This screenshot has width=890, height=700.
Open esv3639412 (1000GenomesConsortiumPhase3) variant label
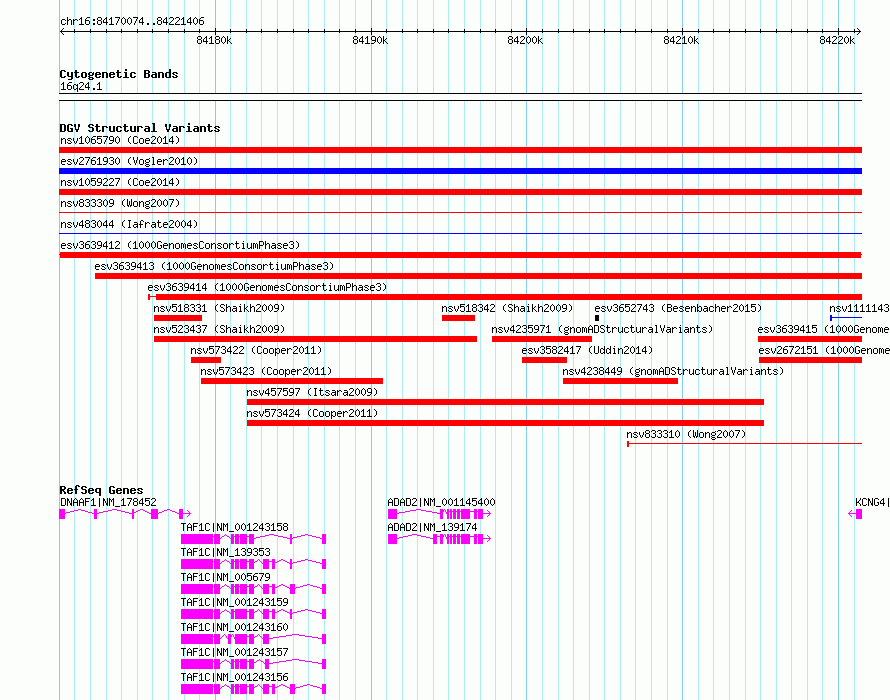pyautogui.click(x=180, y=245)
